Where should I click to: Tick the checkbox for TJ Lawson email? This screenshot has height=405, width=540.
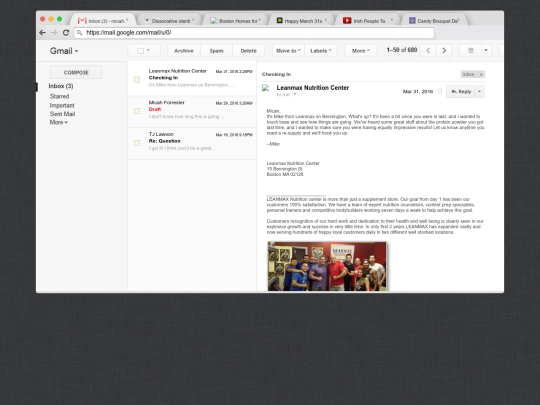[x=137, y=143]
